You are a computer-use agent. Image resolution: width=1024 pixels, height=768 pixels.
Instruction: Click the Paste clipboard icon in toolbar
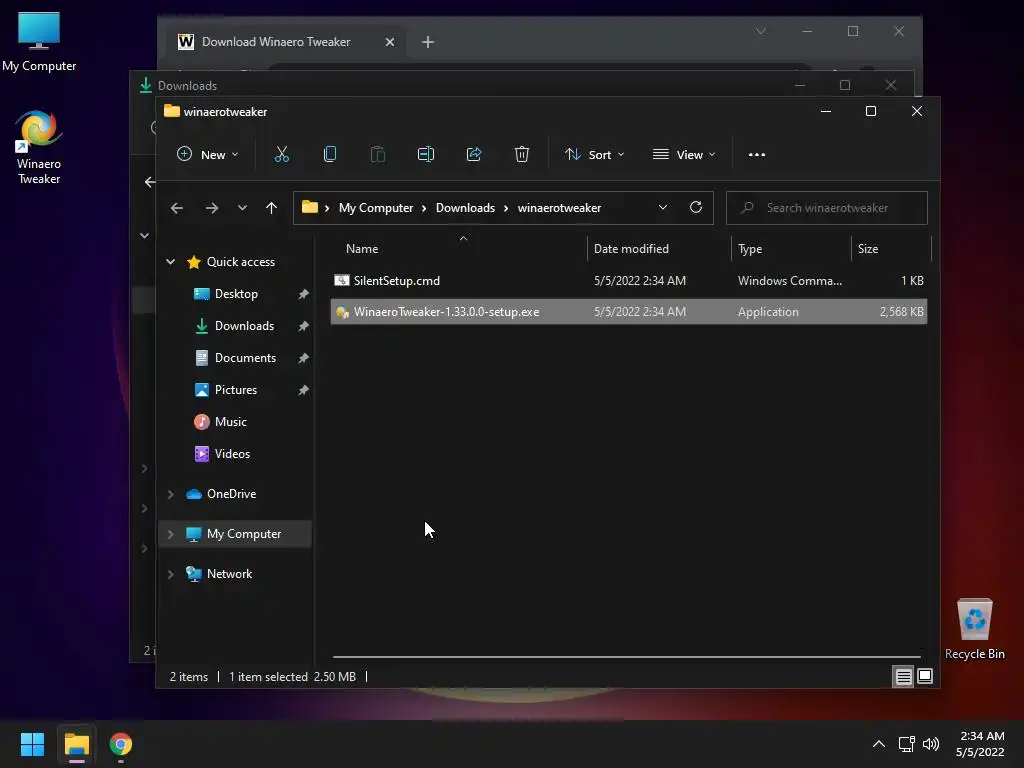tap(377, 154)
